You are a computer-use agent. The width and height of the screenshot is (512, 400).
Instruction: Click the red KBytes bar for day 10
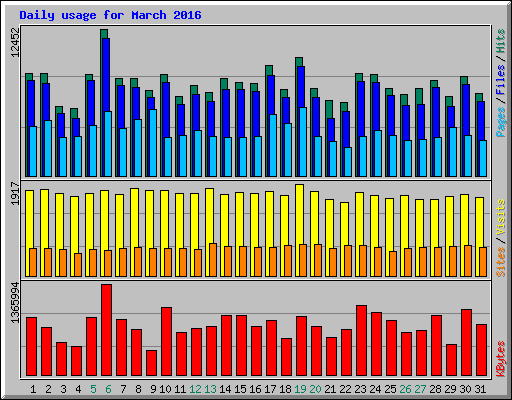tap(166, 341)
